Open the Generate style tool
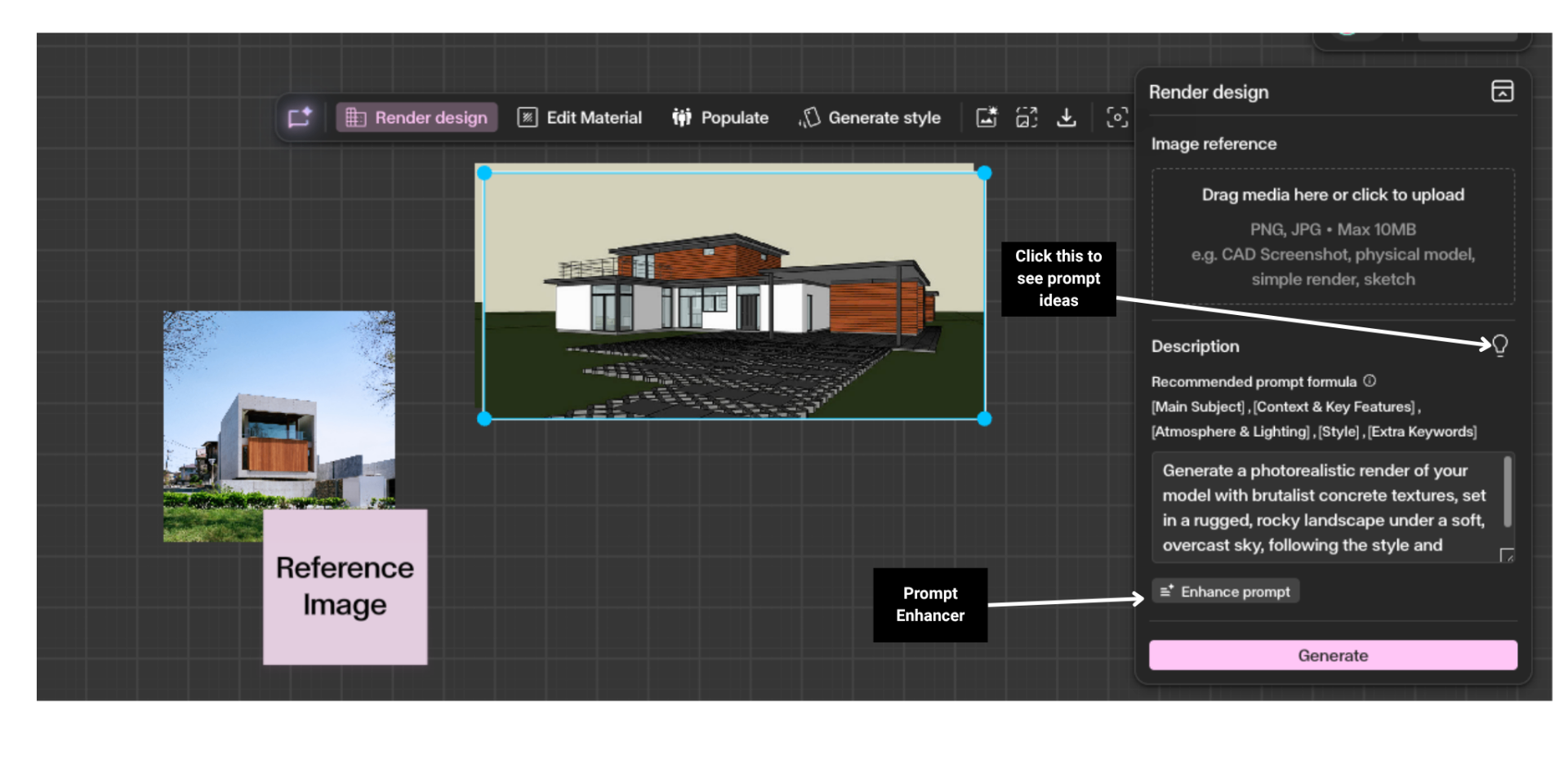The height and width of the screenshot is (764, 1568). 870,118
